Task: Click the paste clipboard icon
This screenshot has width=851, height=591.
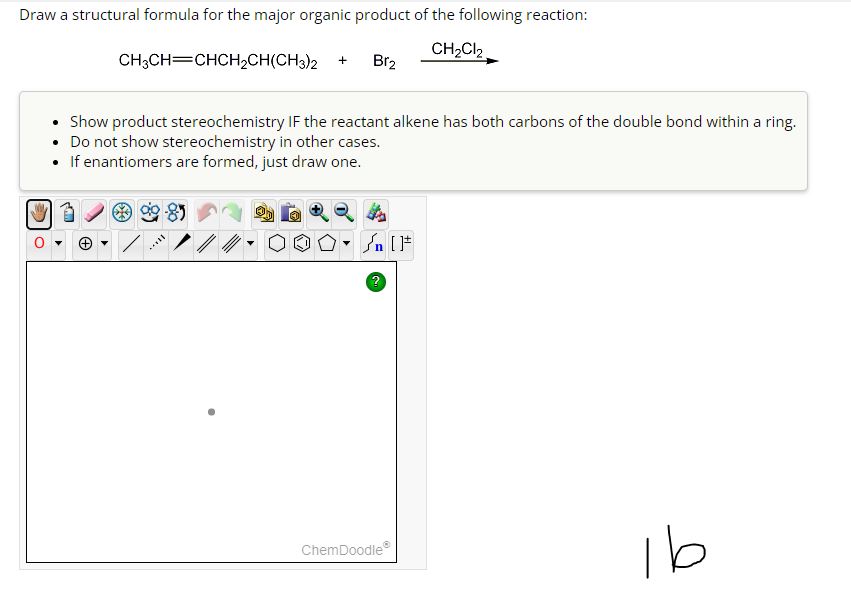Action: click(x=291, y=213)
